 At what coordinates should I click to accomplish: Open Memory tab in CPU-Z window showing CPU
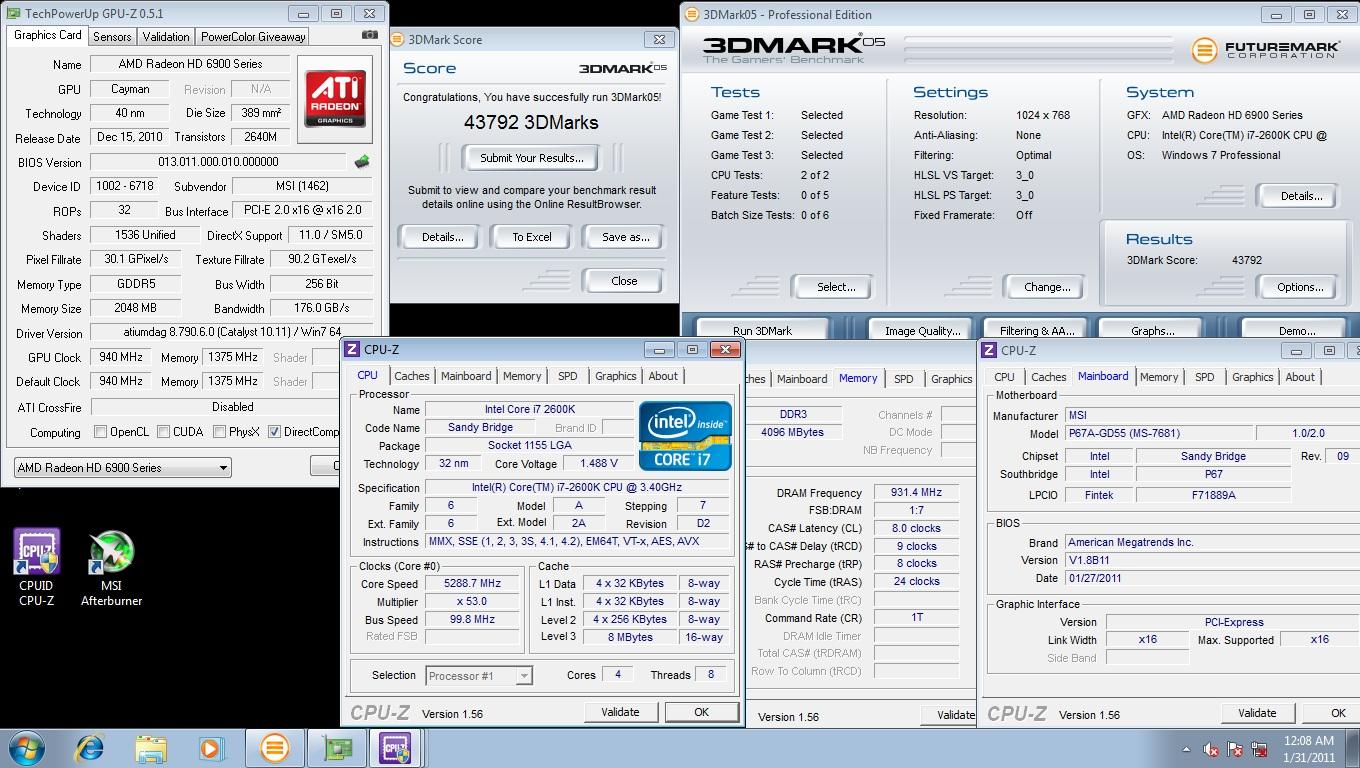[522, 376]
